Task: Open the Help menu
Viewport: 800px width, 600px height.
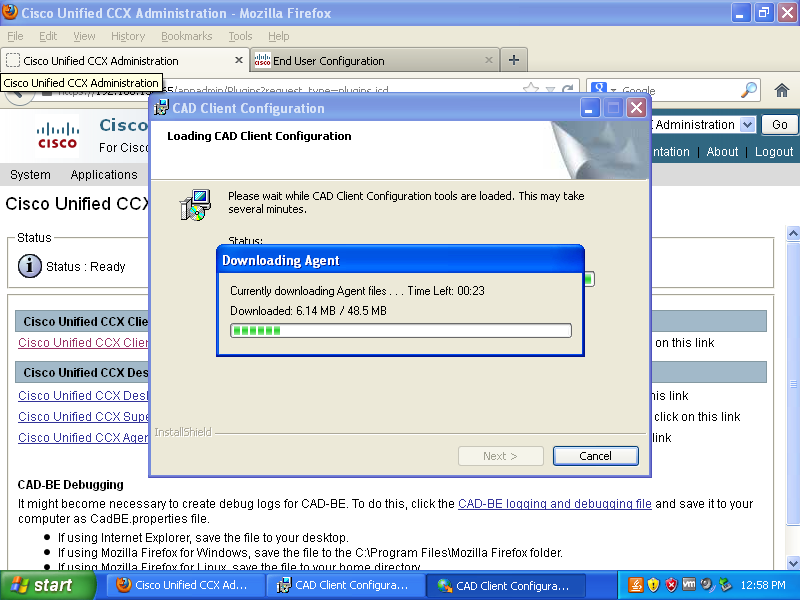Action: pyautogui.click(x=279, y=36)
